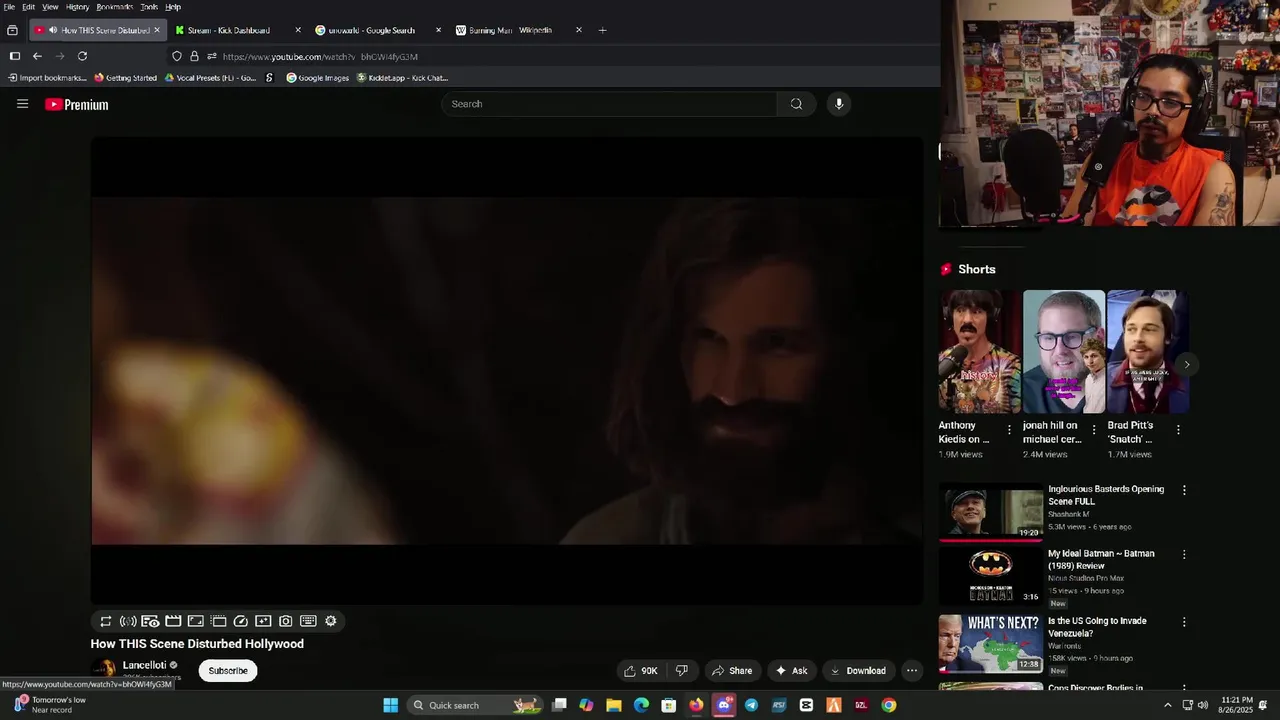Open the History menu
Image resolution: width=1280 pixels, height=720 pixels.
click(77, 7)
